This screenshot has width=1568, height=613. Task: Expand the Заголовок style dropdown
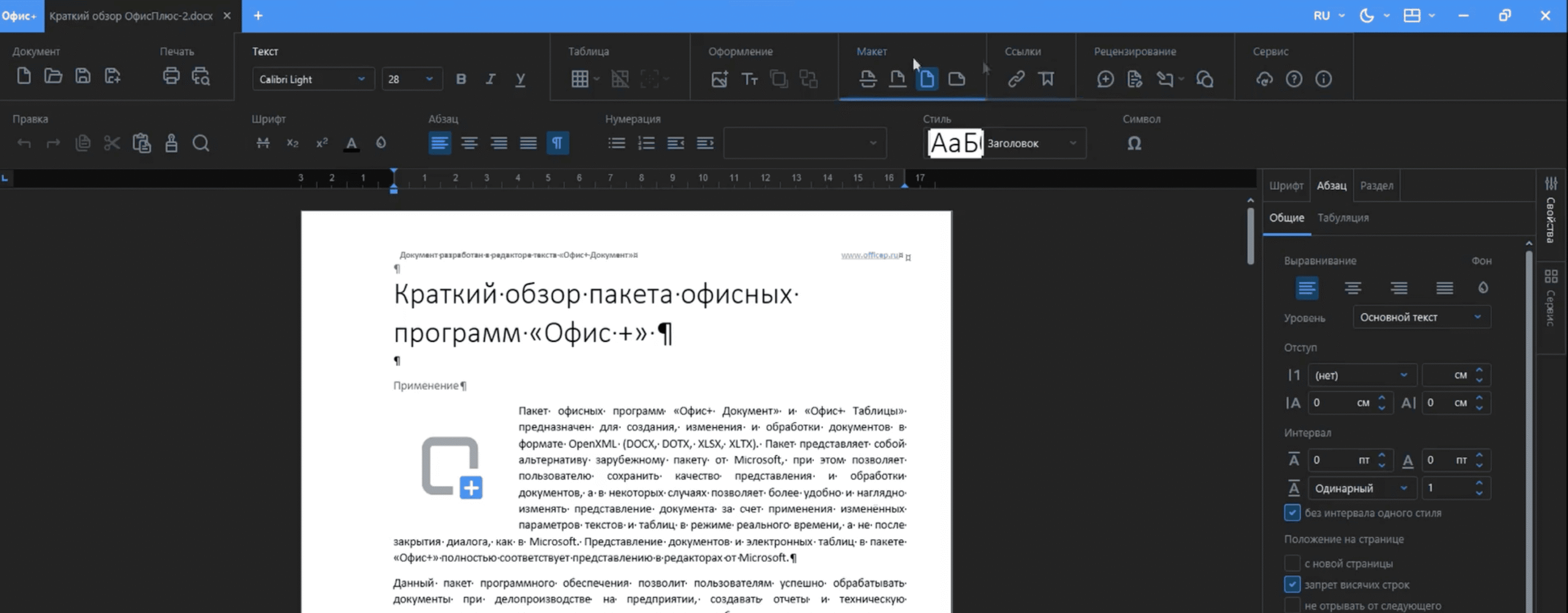click(1072, 143)
